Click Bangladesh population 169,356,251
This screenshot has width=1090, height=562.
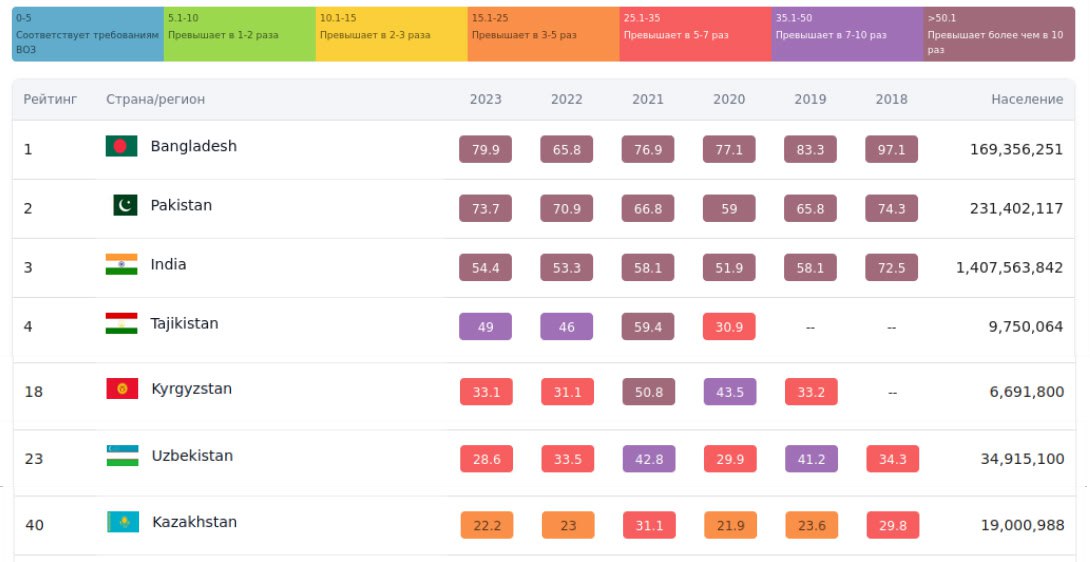coord(1016,150)
